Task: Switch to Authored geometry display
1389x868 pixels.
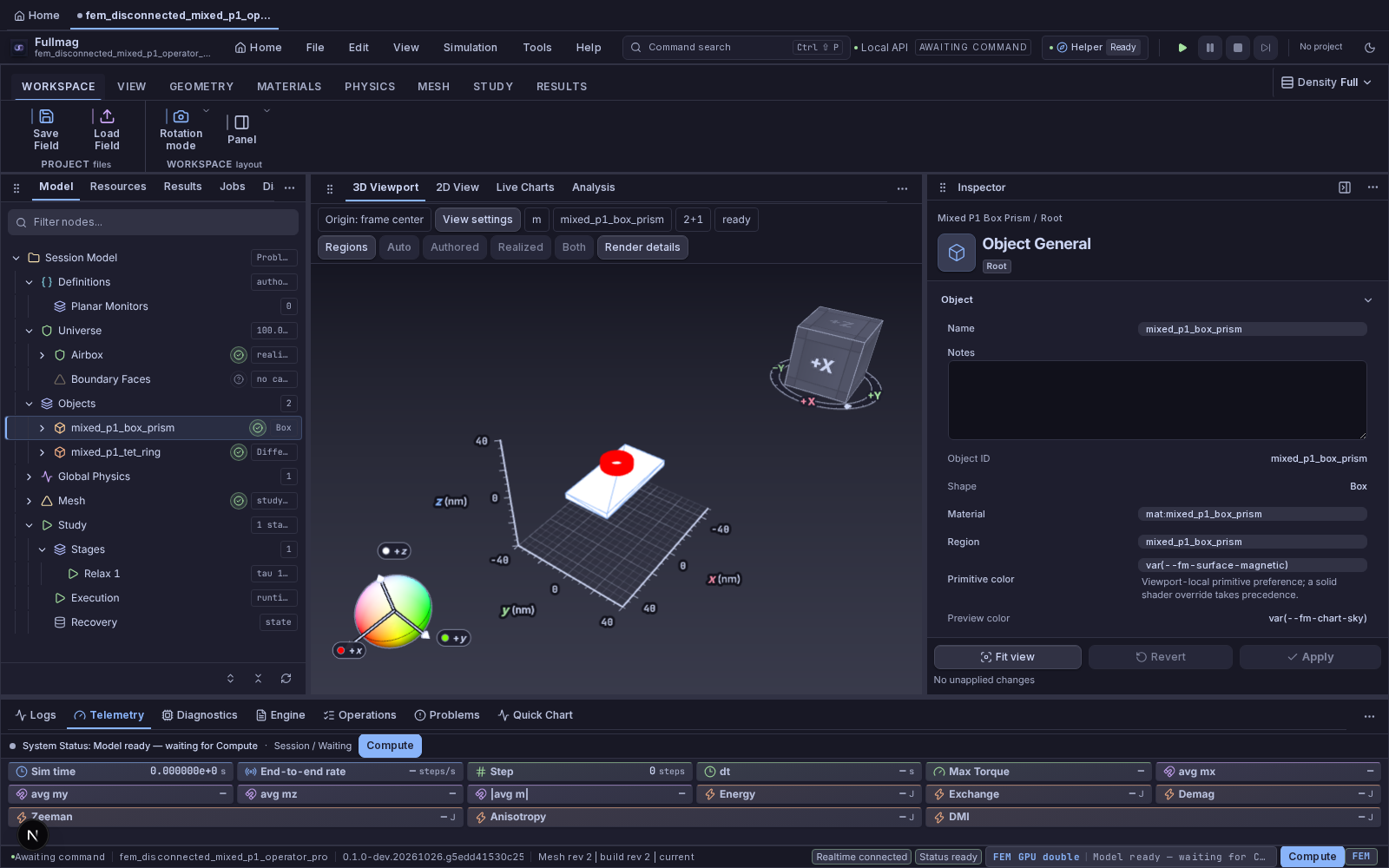Action: 455,247
